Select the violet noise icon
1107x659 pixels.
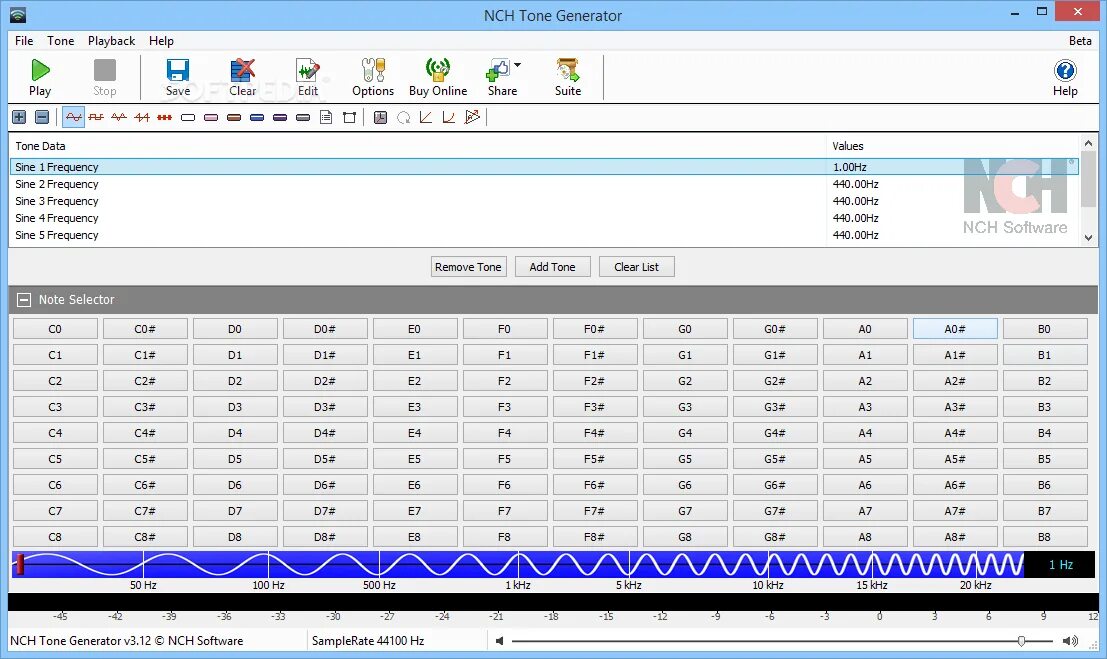point(280,117)
